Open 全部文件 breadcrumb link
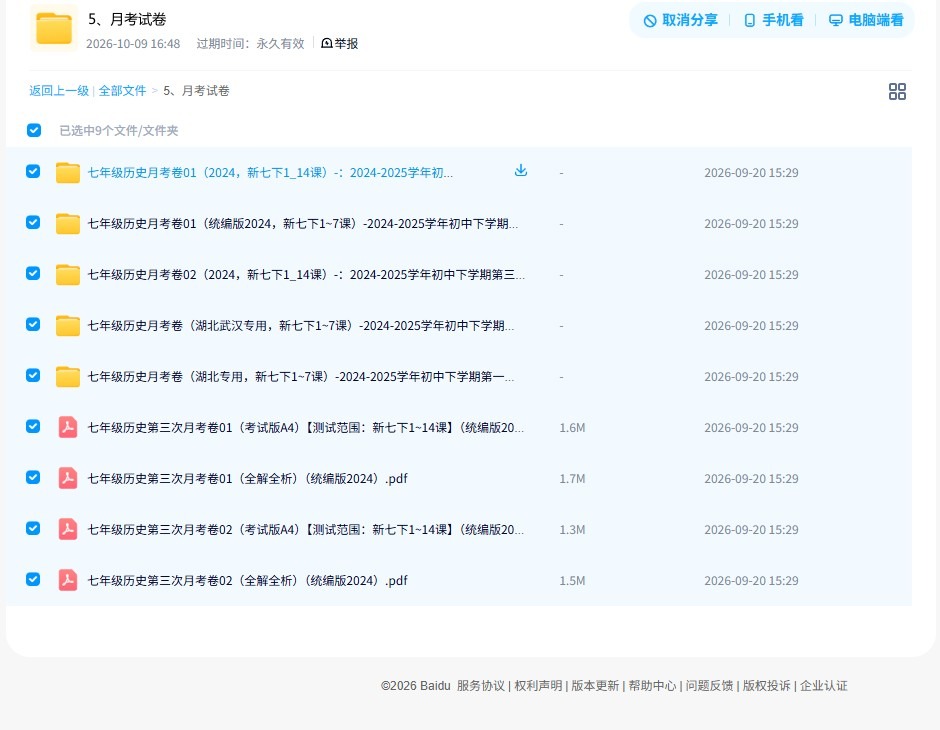940x730 pixels. pos(122,91)
